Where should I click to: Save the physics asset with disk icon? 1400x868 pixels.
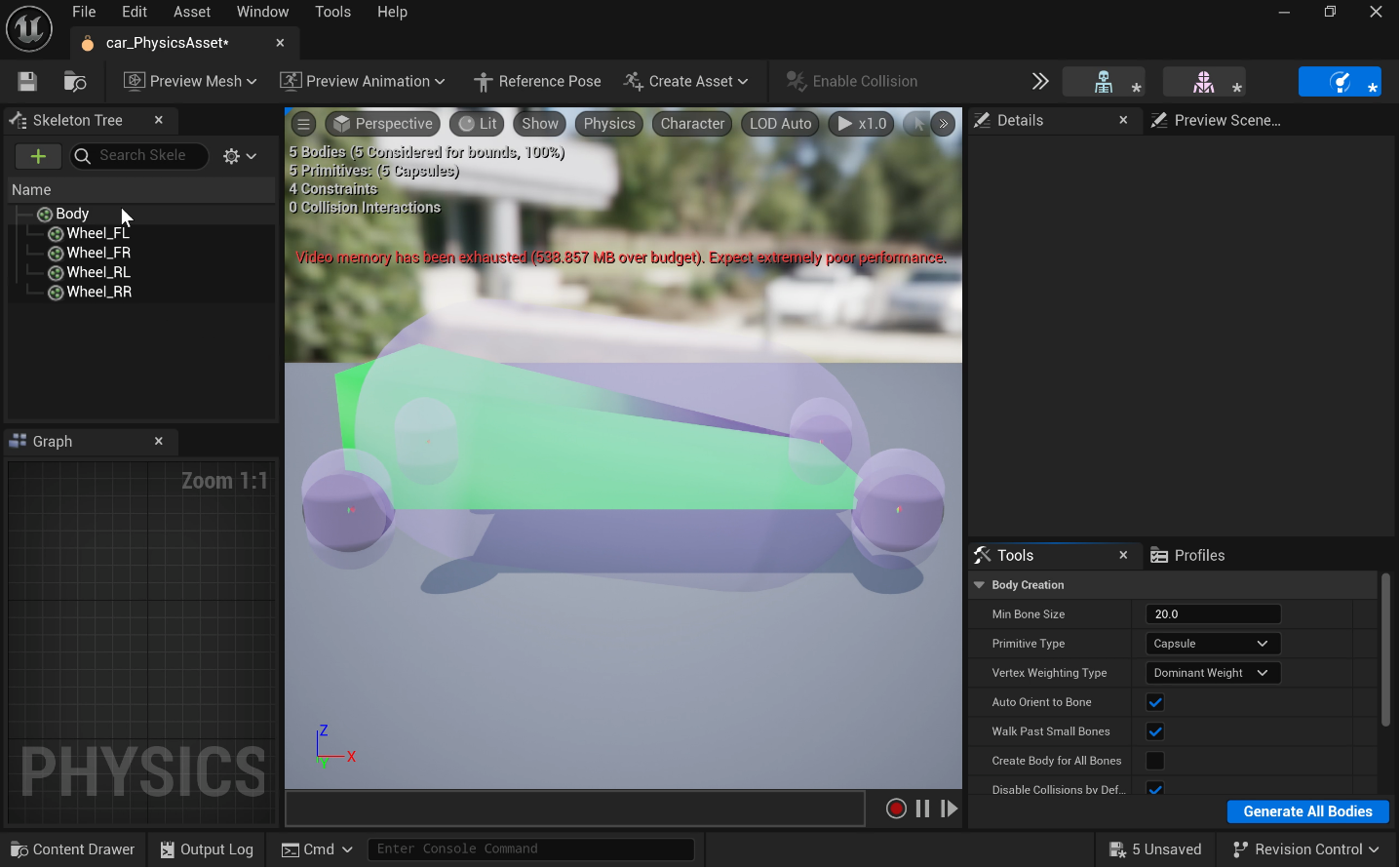27,82
